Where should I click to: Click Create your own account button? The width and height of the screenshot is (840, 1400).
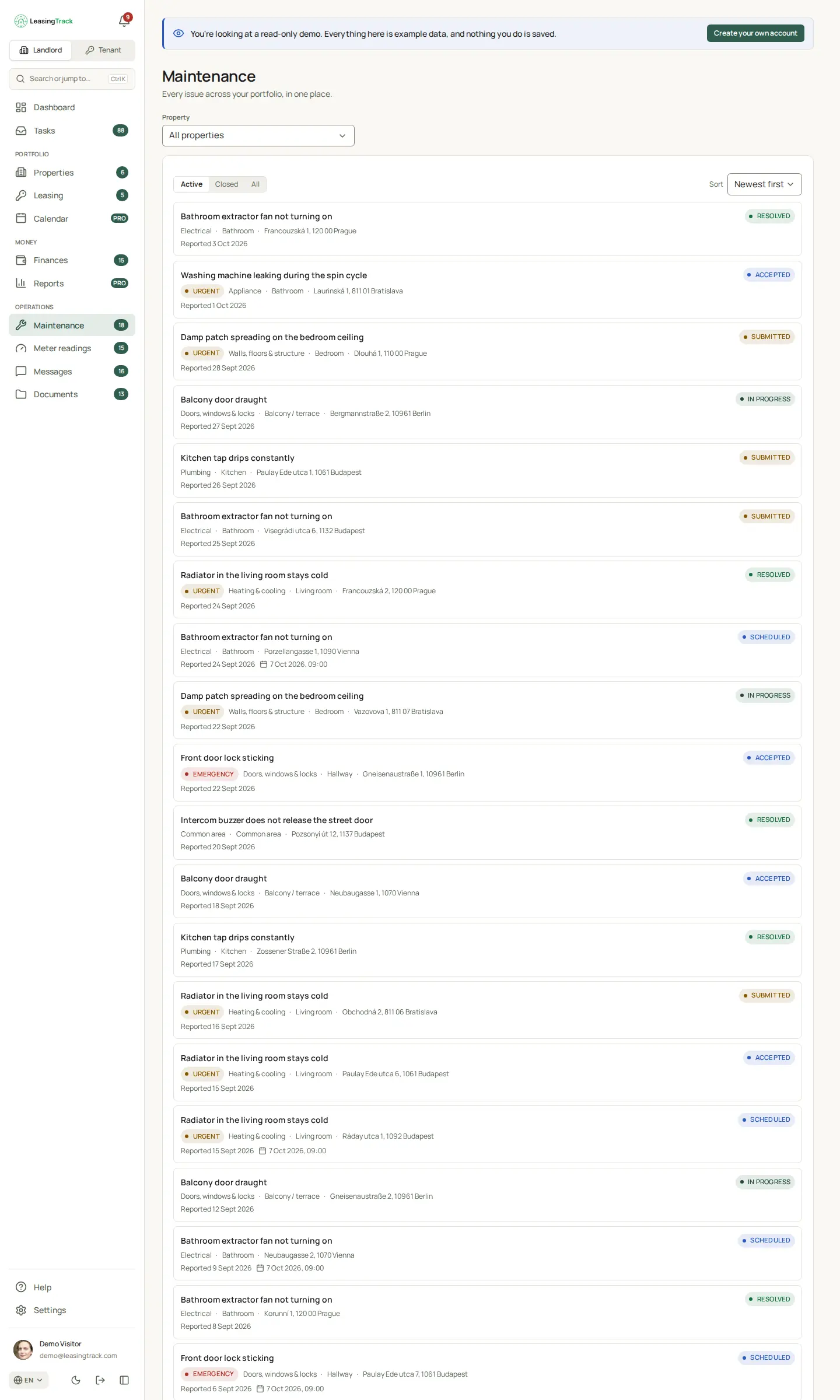[755, 33]
